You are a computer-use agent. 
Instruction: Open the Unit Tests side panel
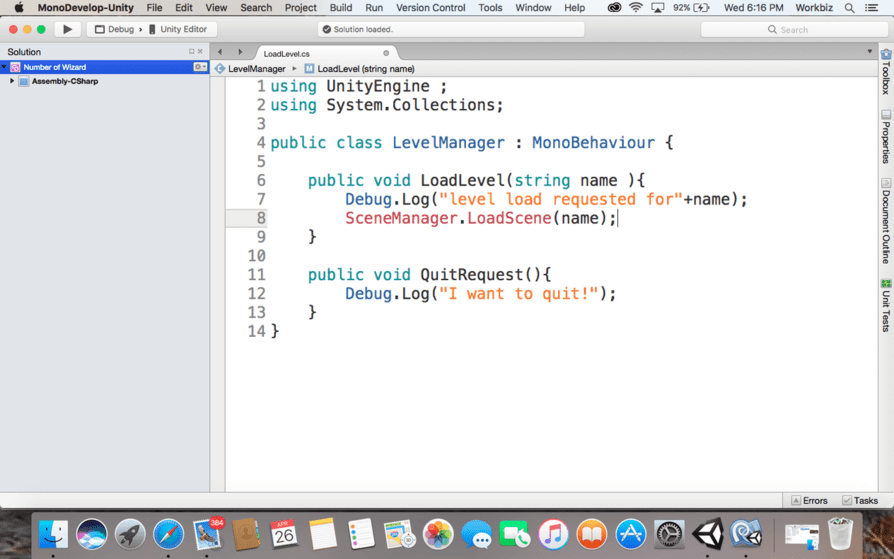[x=886, y=306]
